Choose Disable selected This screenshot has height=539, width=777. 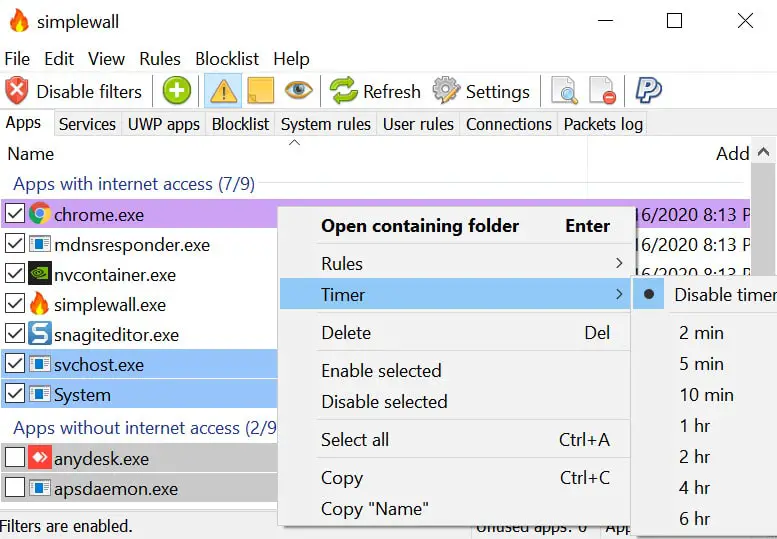click(455, 401)
